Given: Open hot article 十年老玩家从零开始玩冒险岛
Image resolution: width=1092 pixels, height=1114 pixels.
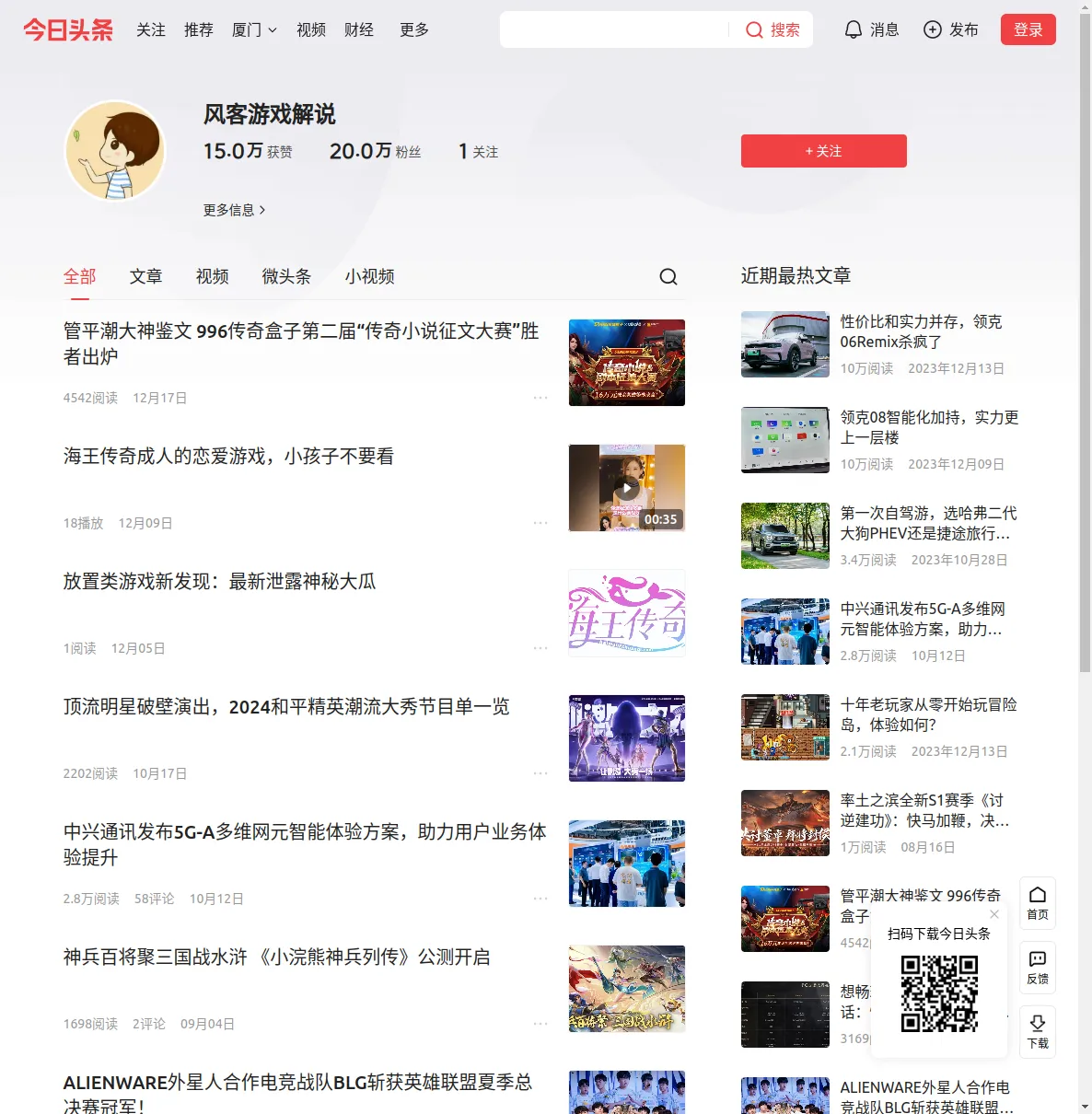Looking at the screenshot, I should 929,714.
